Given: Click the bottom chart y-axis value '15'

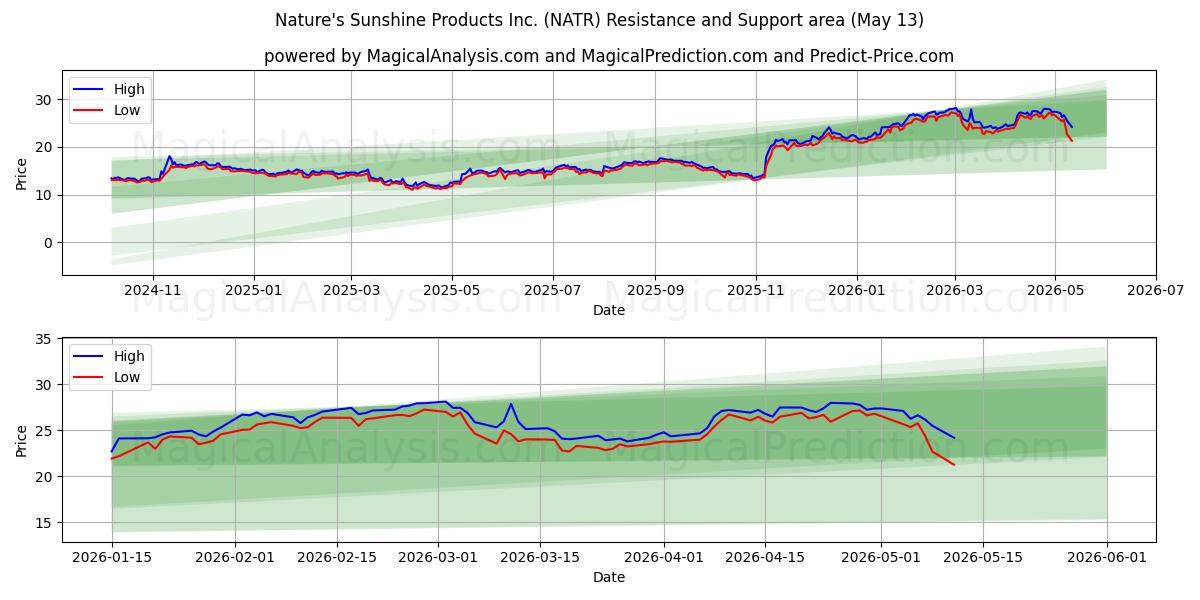Looking at the screenshot, I should [x=44, y=523].
